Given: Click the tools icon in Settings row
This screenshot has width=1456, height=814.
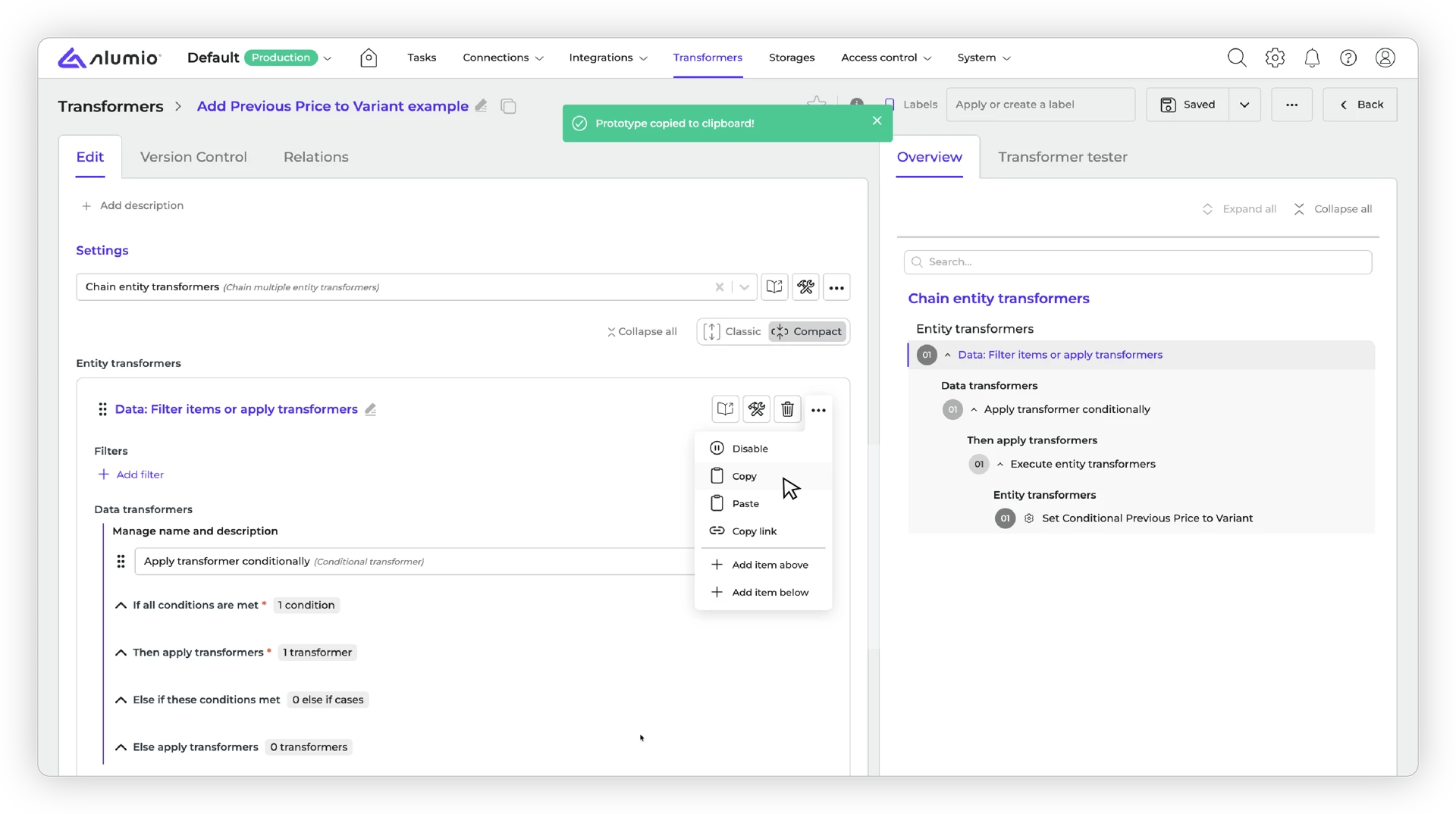Looking at the screenshot, I should coord(805,287).
